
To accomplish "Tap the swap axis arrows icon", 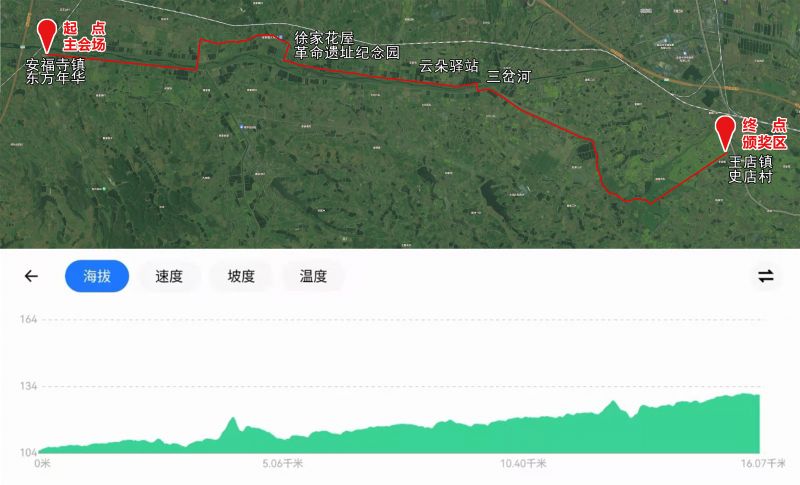I will (765, 276).
